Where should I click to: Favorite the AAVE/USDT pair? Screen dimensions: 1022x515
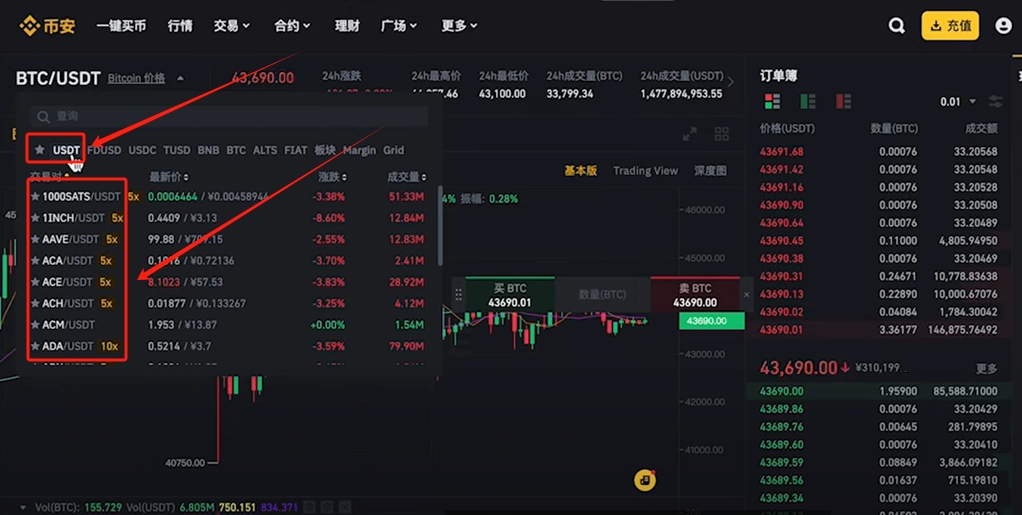click(x=35, y=239)
